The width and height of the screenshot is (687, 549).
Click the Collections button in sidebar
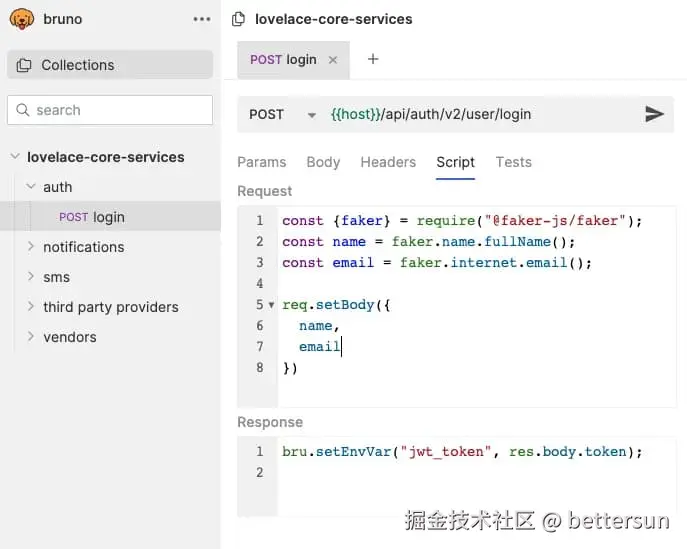pyautogui.click(x=110, y=65)
